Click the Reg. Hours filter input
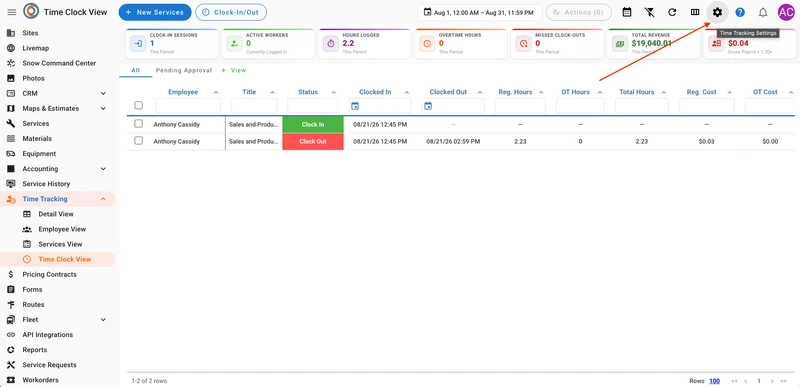The image size is (800, 387). [520, 106]
